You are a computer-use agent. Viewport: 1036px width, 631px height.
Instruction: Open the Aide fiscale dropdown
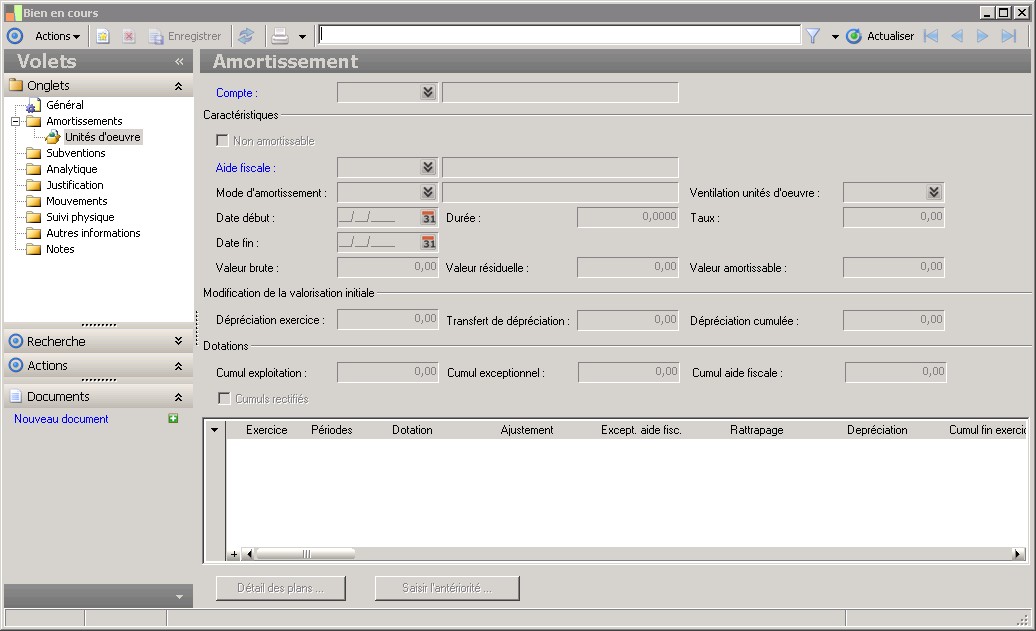[x=428, y=167]
